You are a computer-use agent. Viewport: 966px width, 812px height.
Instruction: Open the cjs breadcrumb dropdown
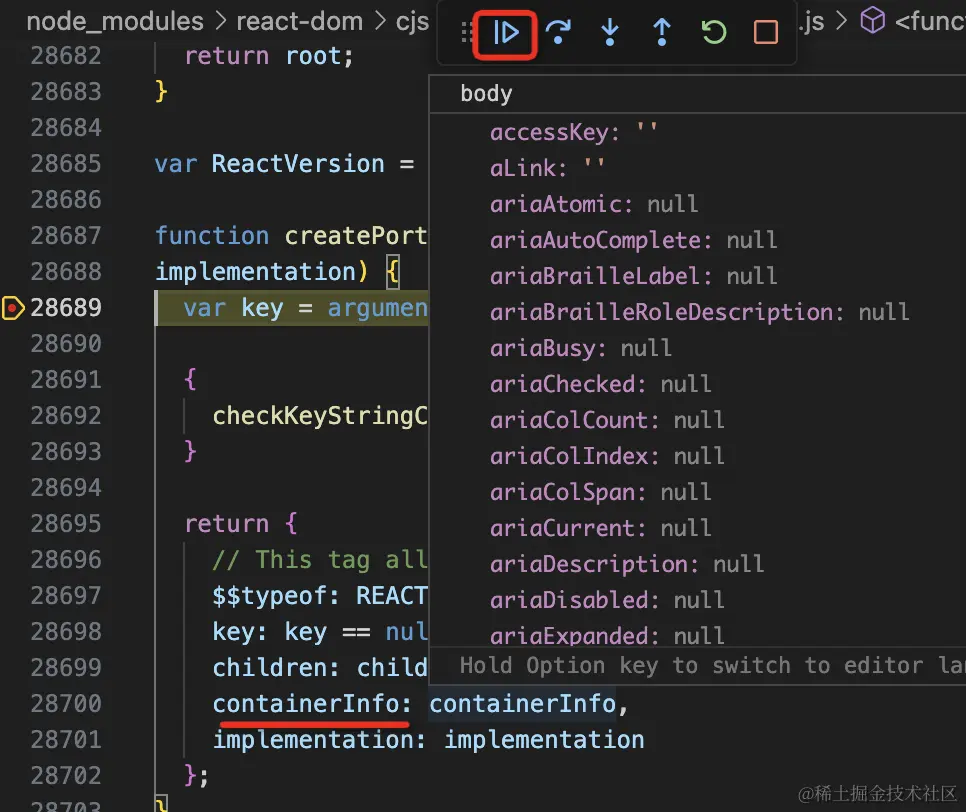(x=412, y=20)
